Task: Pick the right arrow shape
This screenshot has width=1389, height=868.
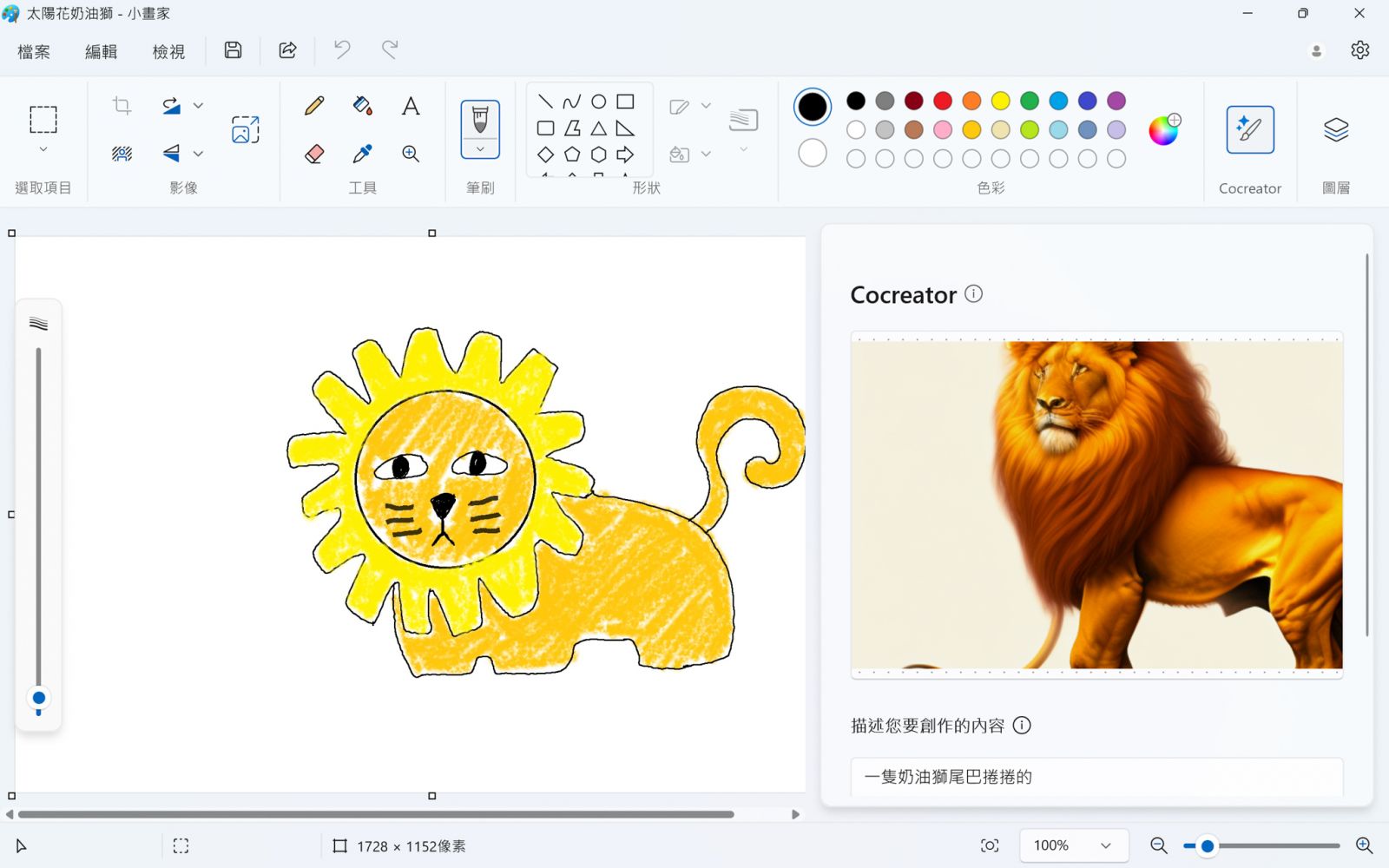Action: (x=625, y=155)
